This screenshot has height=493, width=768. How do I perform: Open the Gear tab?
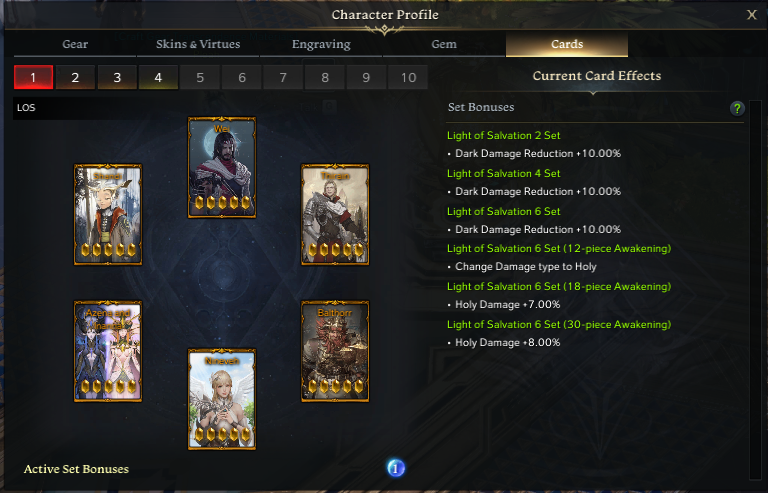coord(75,44)
